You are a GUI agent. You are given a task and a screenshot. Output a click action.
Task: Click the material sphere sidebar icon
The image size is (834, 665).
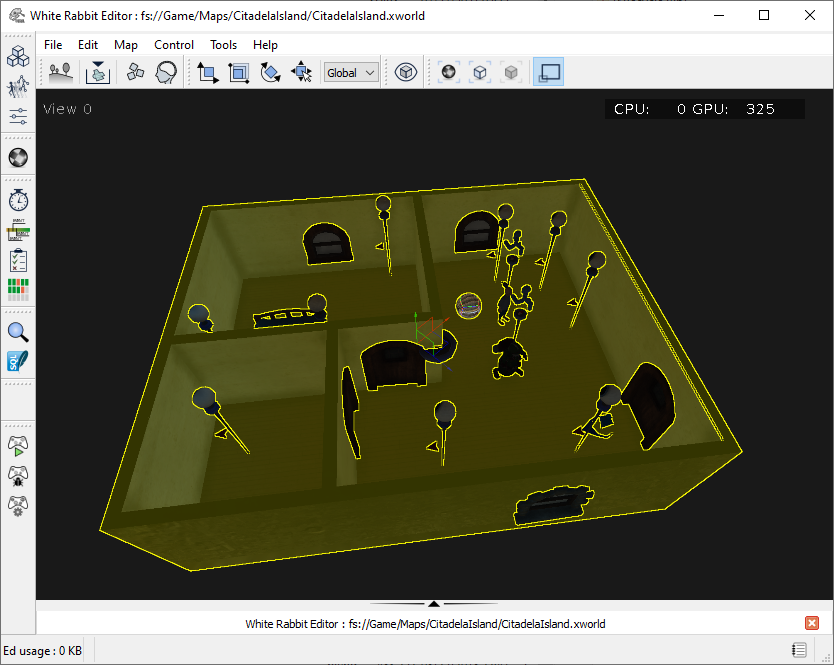point(18,157)
